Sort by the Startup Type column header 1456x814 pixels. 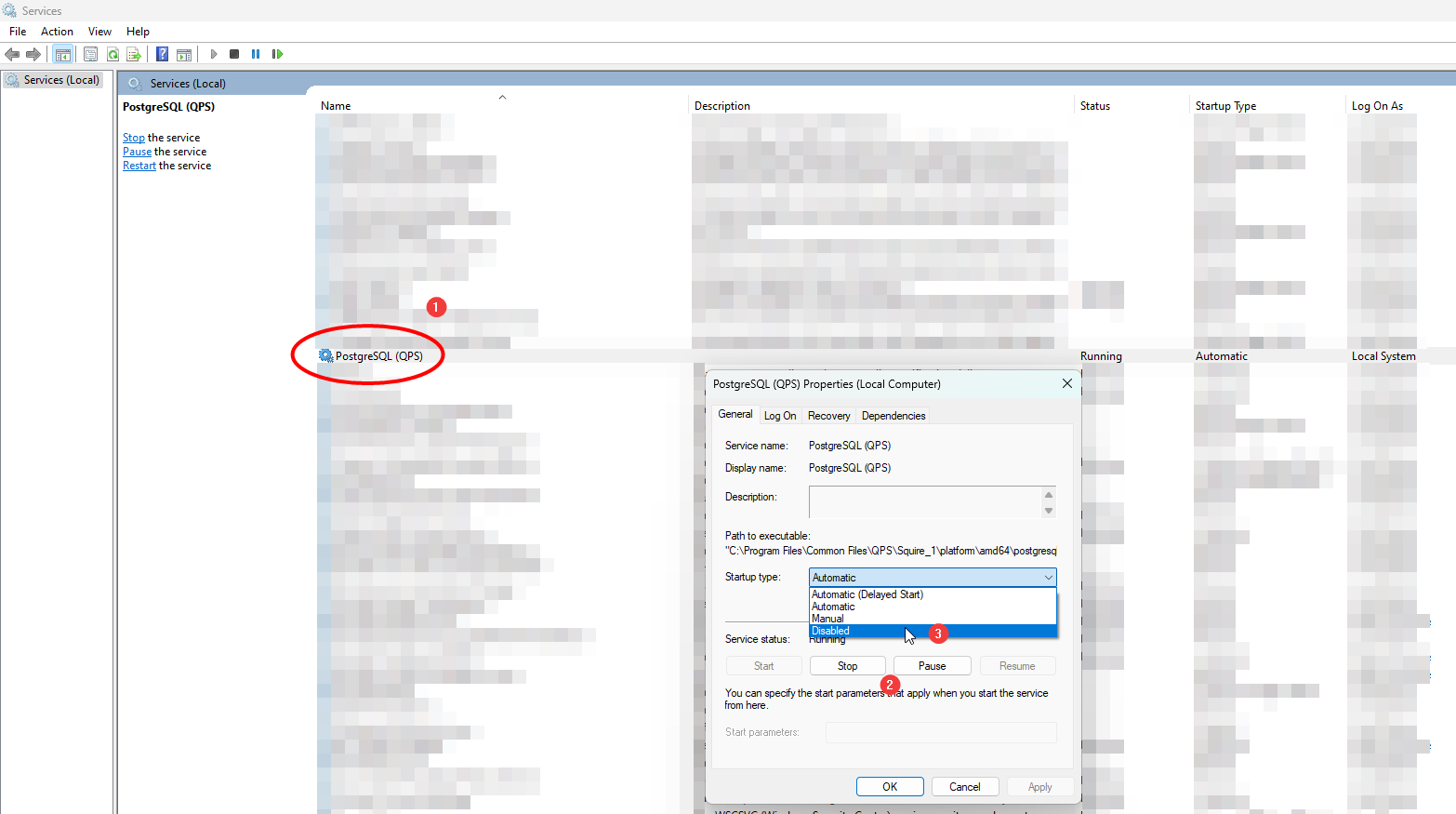click(x=1269, y=106)
